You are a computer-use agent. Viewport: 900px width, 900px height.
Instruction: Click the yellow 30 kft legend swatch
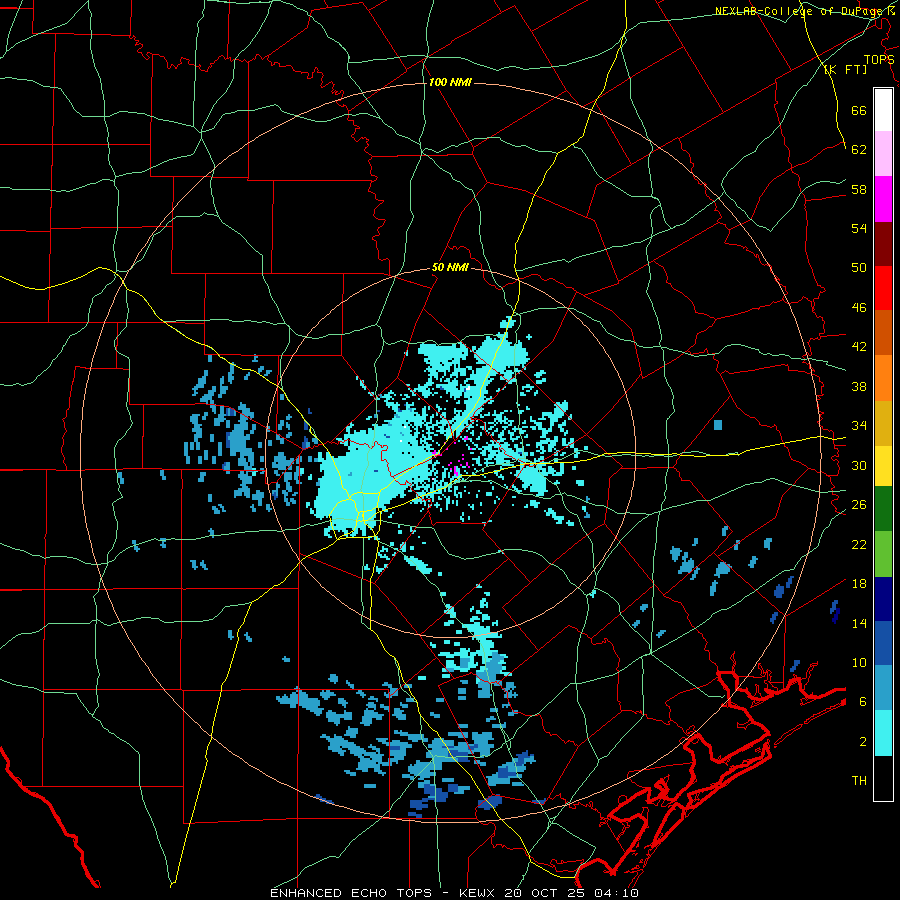pos(883,466)
